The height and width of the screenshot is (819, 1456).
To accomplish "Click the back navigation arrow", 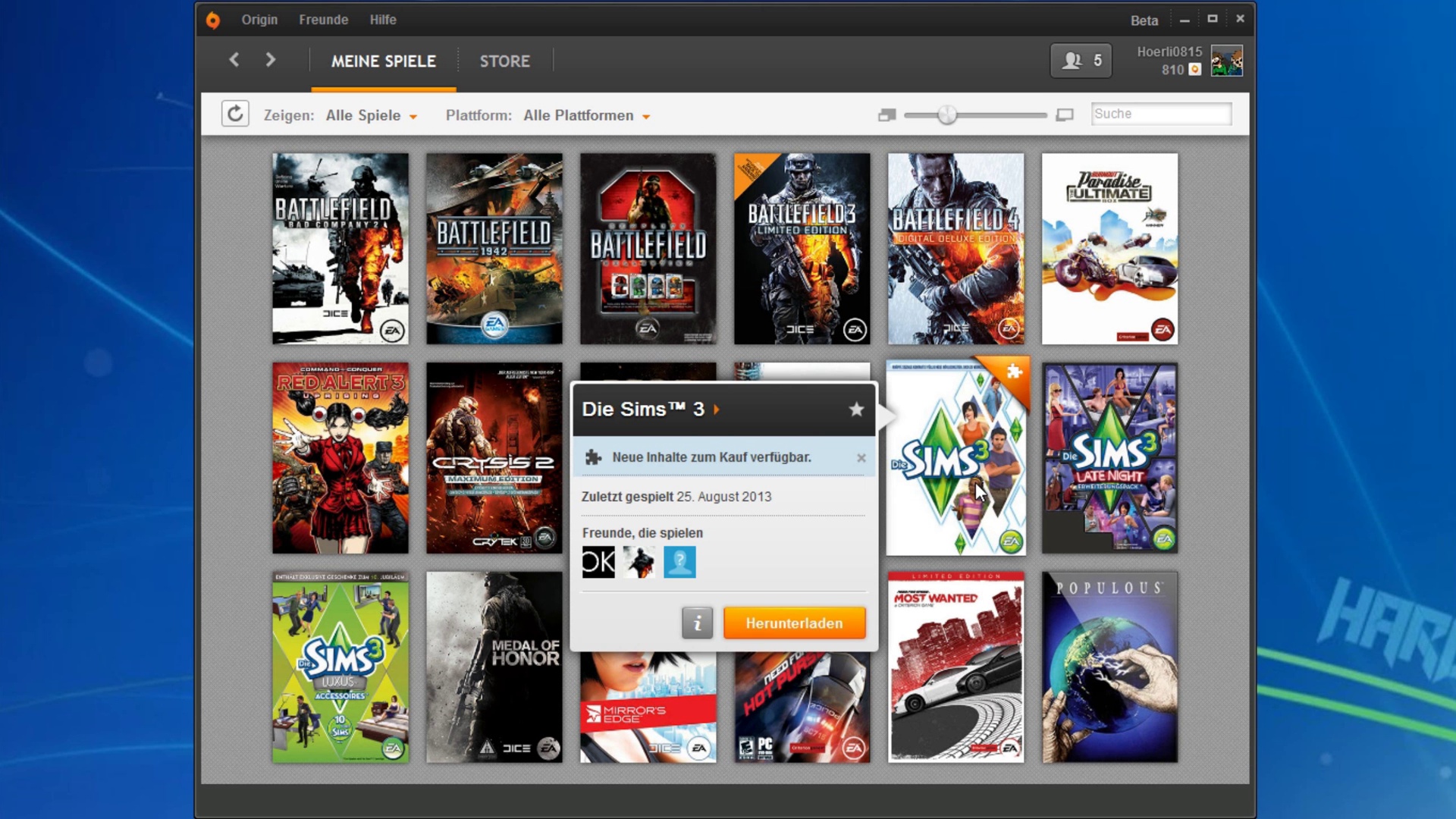I will (234, 60).
